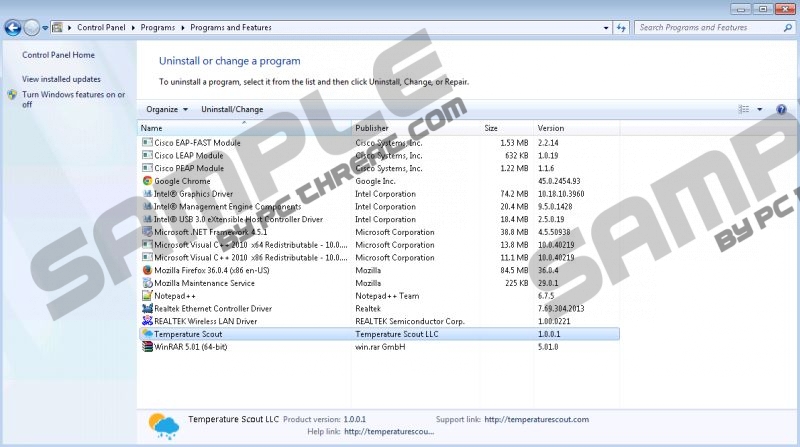Click the Notepad++ program icon
800x447 pixels.
[147, 296]
